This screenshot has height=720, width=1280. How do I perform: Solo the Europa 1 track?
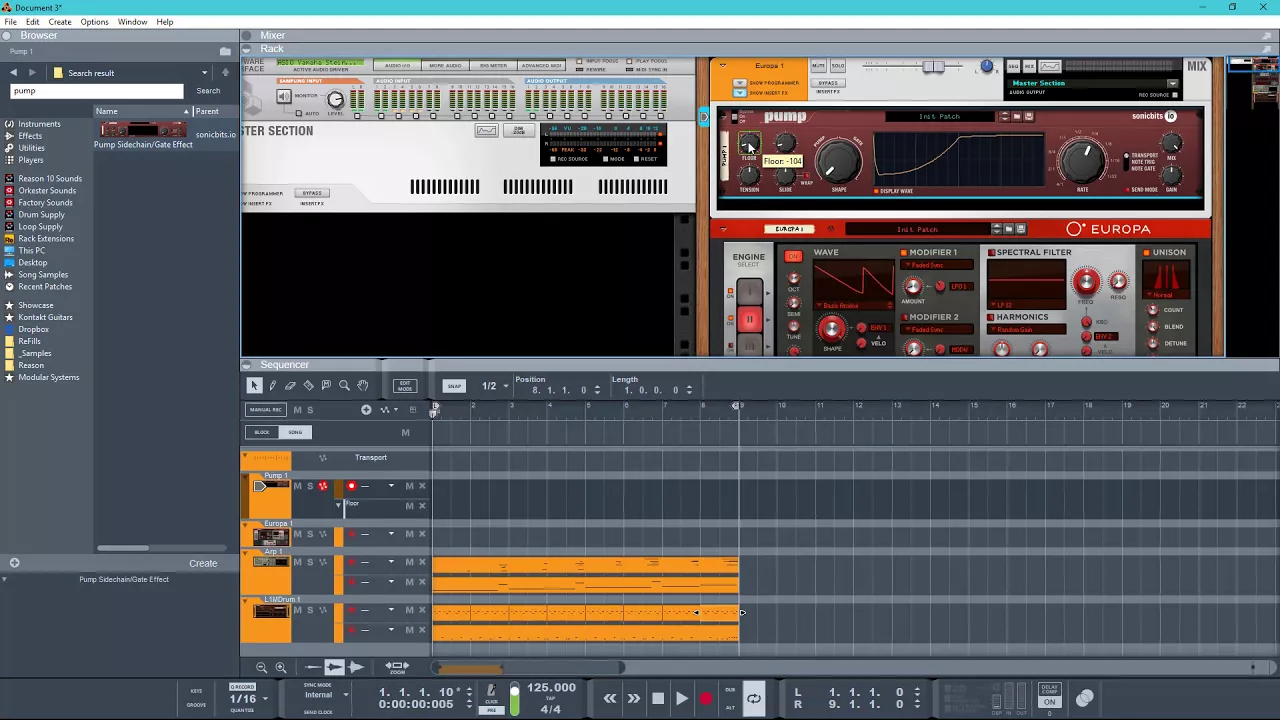click(309, 534)
